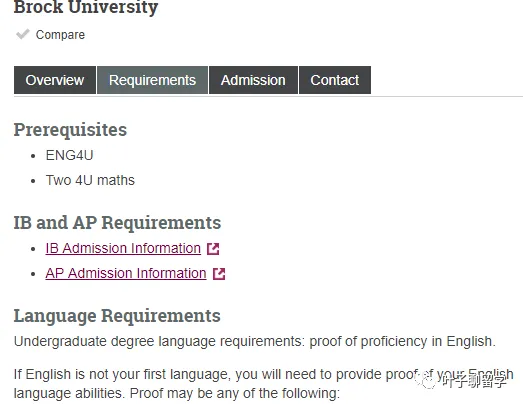
Task: Select the Contact tab
Action: pos(335,80)
